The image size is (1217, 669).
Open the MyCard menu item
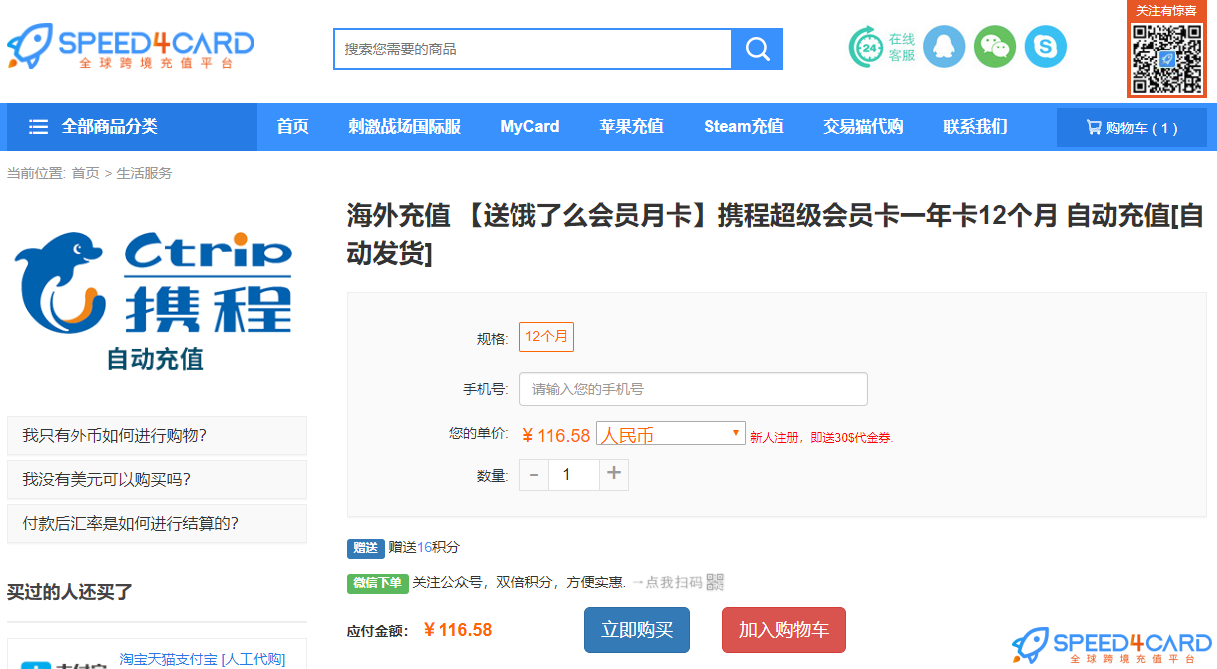[530, 127]
